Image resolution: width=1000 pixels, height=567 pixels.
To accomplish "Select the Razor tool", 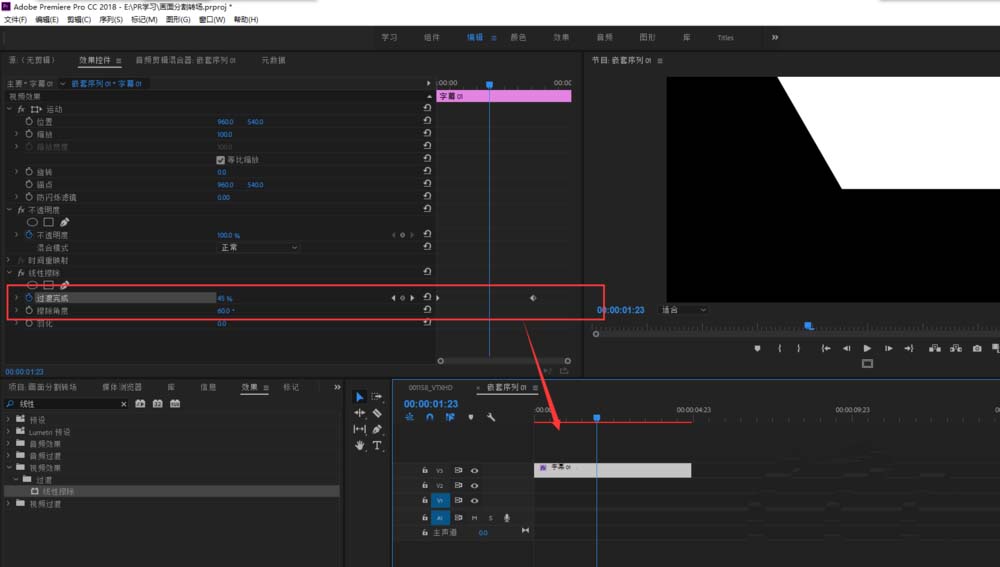I will (377, 413).
